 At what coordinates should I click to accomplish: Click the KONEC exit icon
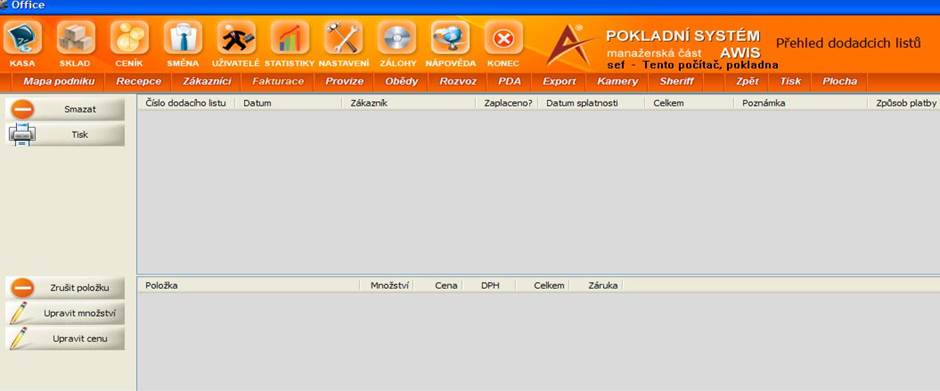point(504,38)
